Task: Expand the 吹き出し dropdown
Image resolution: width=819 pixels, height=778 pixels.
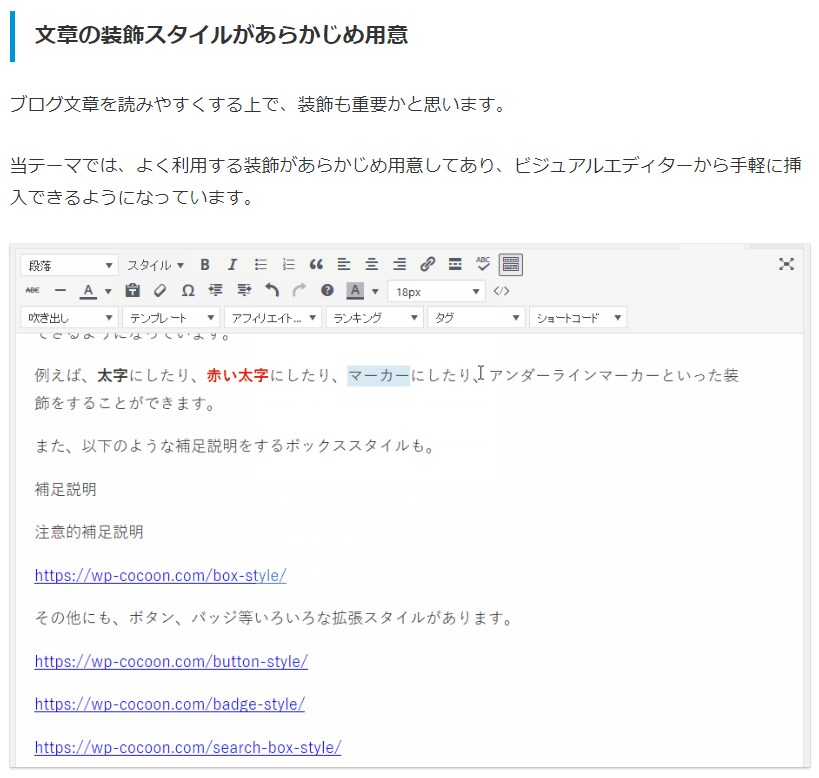Action: pos(69,317)
